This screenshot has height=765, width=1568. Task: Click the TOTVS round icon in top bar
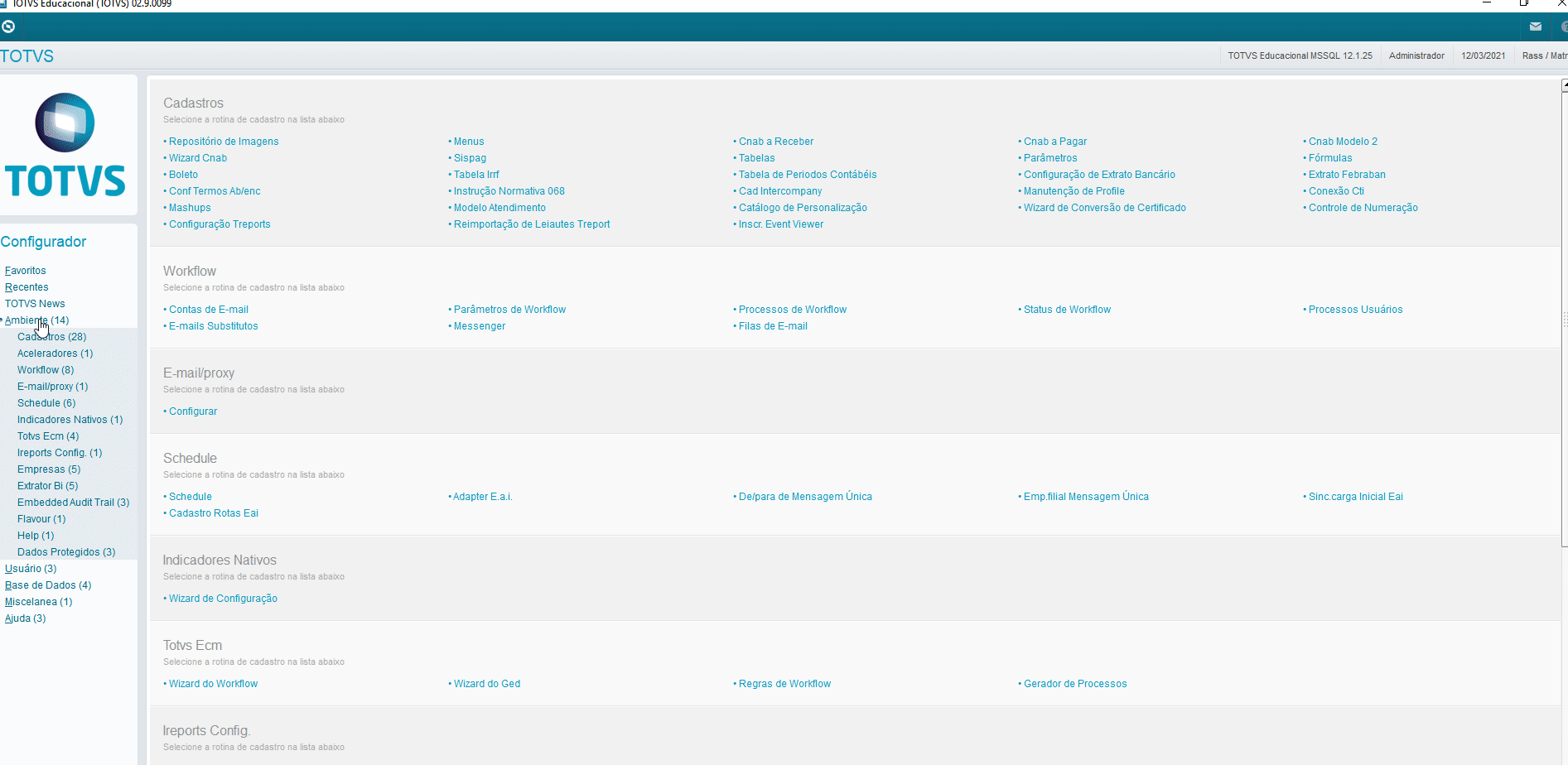(8, 26)
